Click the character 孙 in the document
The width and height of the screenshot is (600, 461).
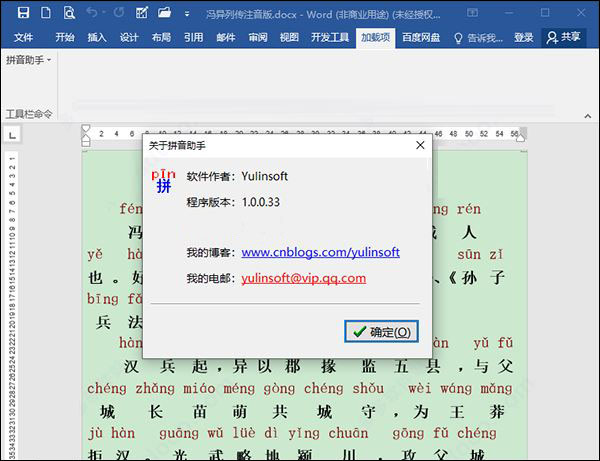pyautogui.click(x=469, y=278)
